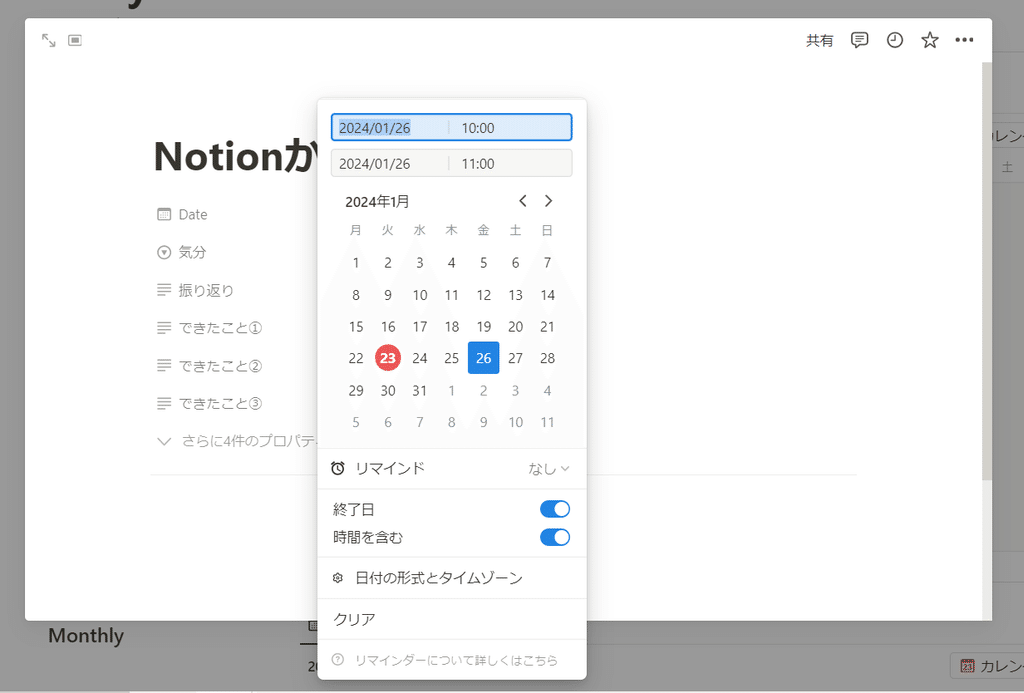The image size is (1024, 693).
Task: Click the help question mark icon
Action: (338, 660)
